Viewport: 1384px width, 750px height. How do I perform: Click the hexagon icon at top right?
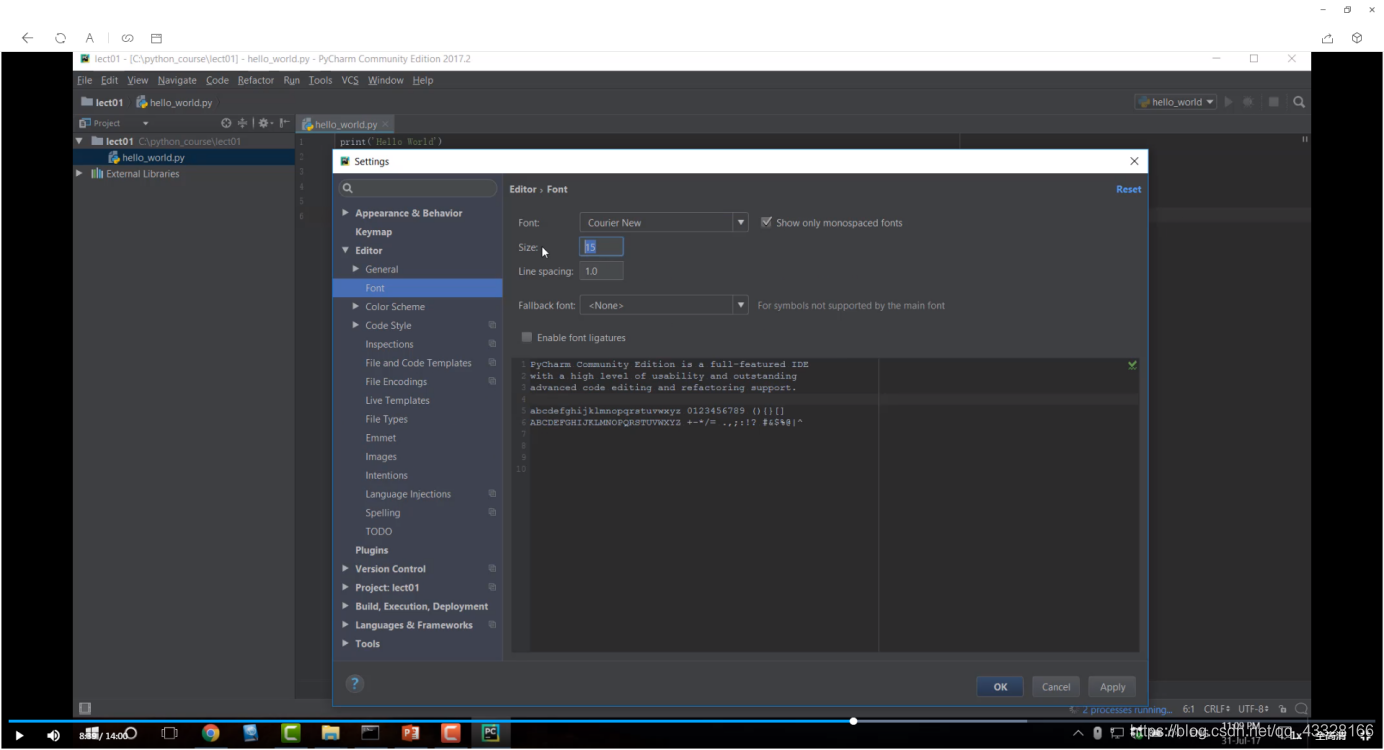point(1357,38)
